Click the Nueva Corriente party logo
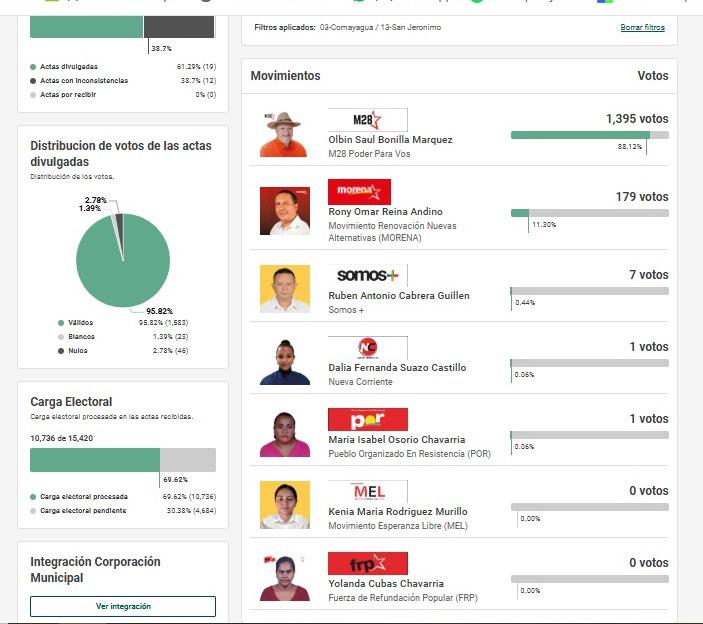This screenshot has width=703, height=624. pos(367,348)
